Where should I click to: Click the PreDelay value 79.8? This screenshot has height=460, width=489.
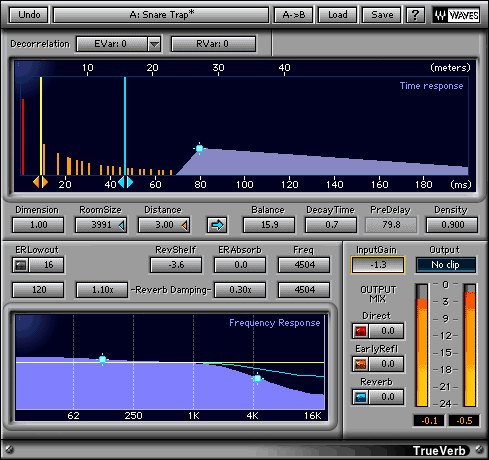click(391, 225)
